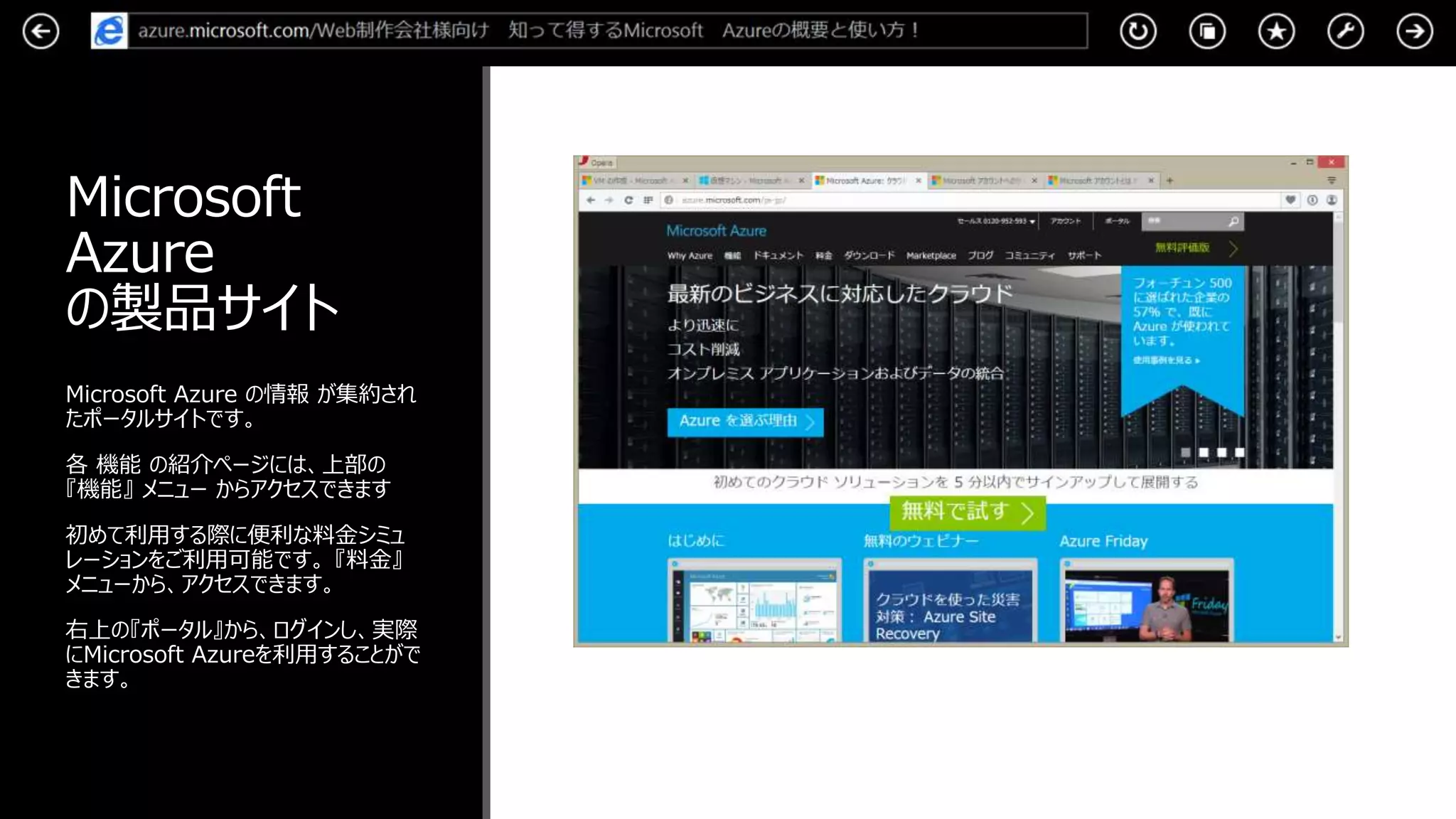Click the search magnifier icon
Viewport: 1456px width, 819px height.
pyautogui.click(x=1234, y=222)
